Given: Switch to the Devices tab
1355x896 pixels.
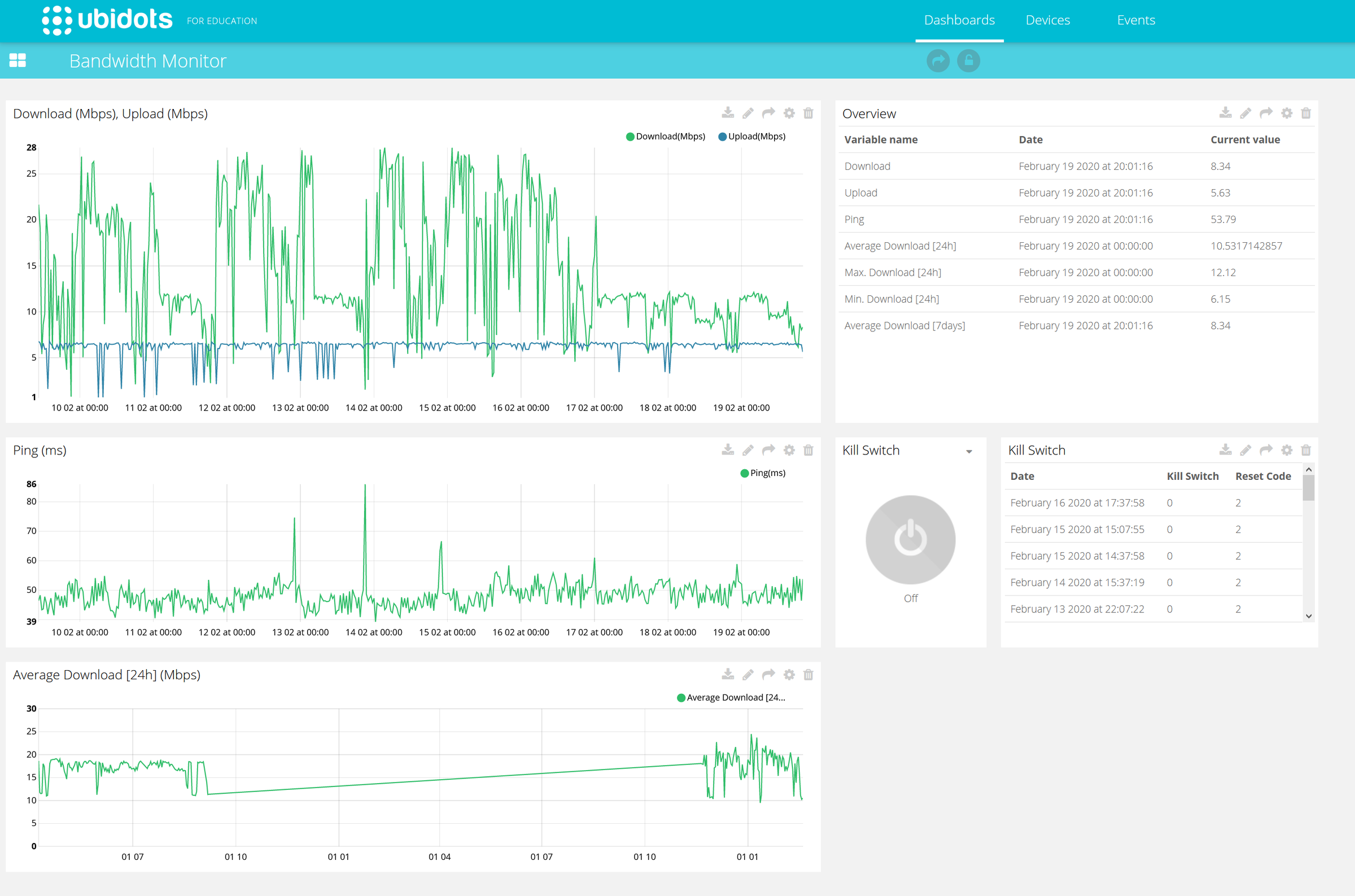Looking at the screenshot, I should [x=1047, y=19].
